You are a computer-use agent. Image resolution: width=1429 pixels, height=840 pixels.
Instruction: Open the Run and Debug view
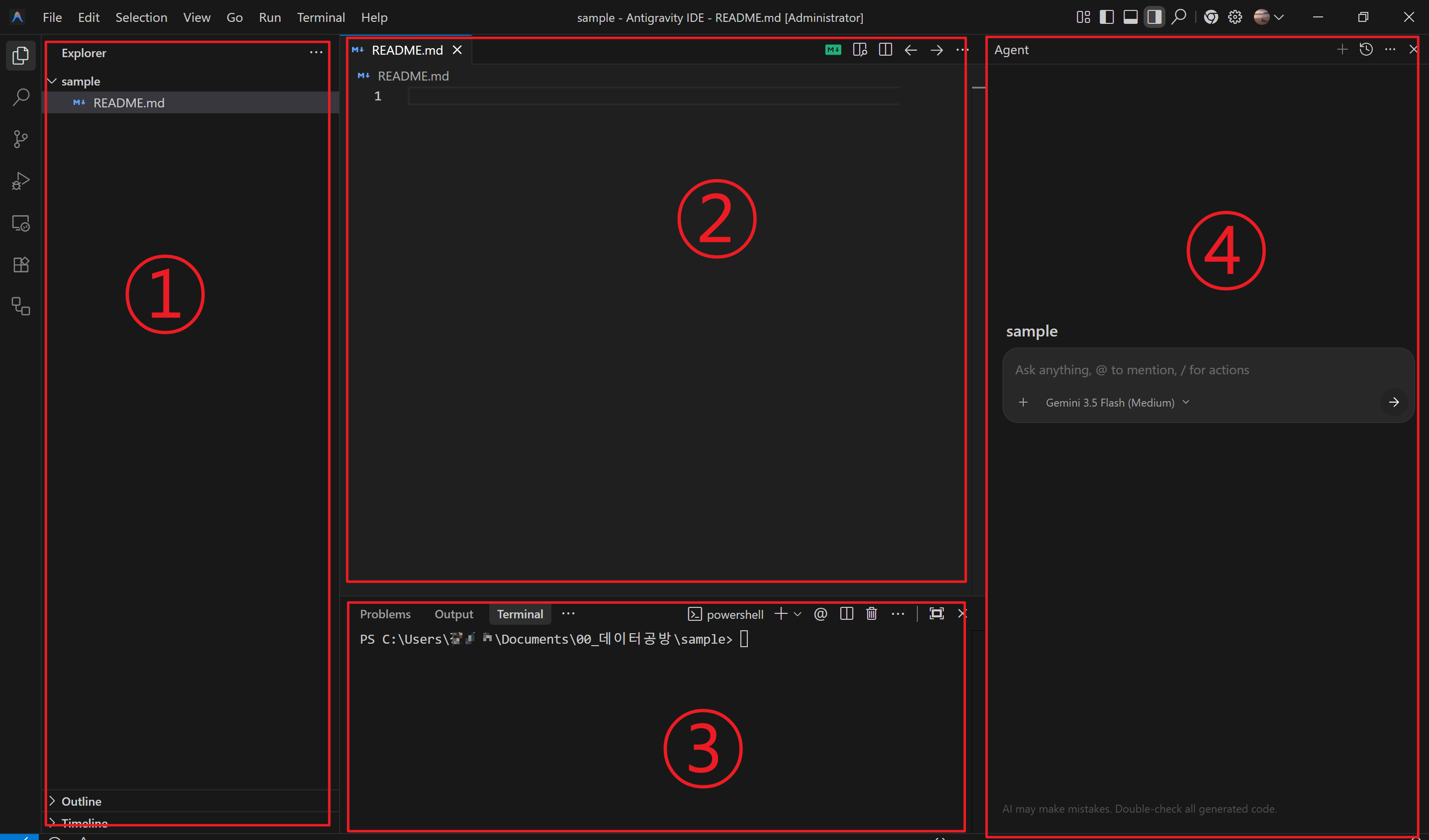click(21, 181)
